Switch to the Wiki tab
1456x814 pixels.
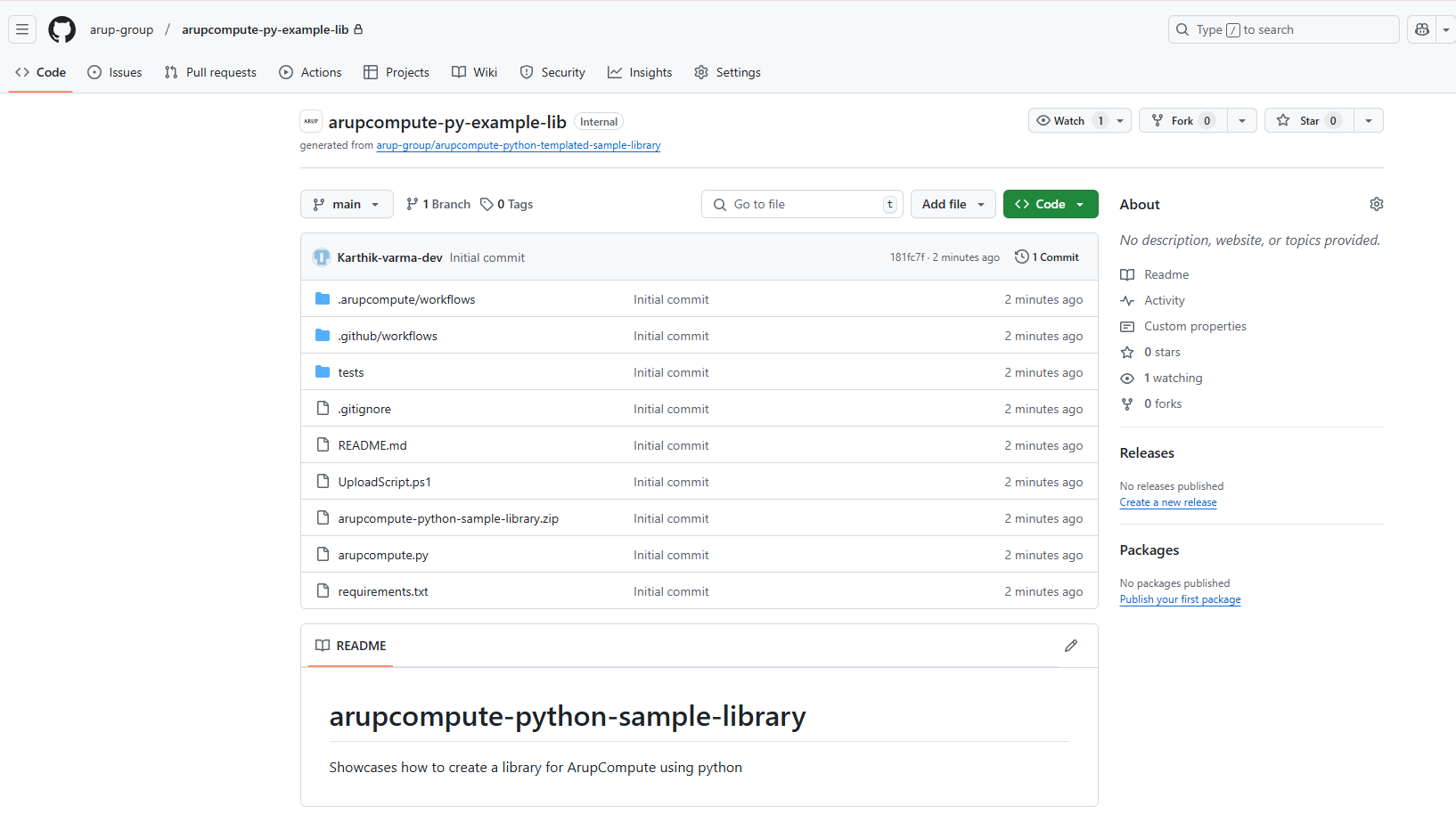click(475, 72)
